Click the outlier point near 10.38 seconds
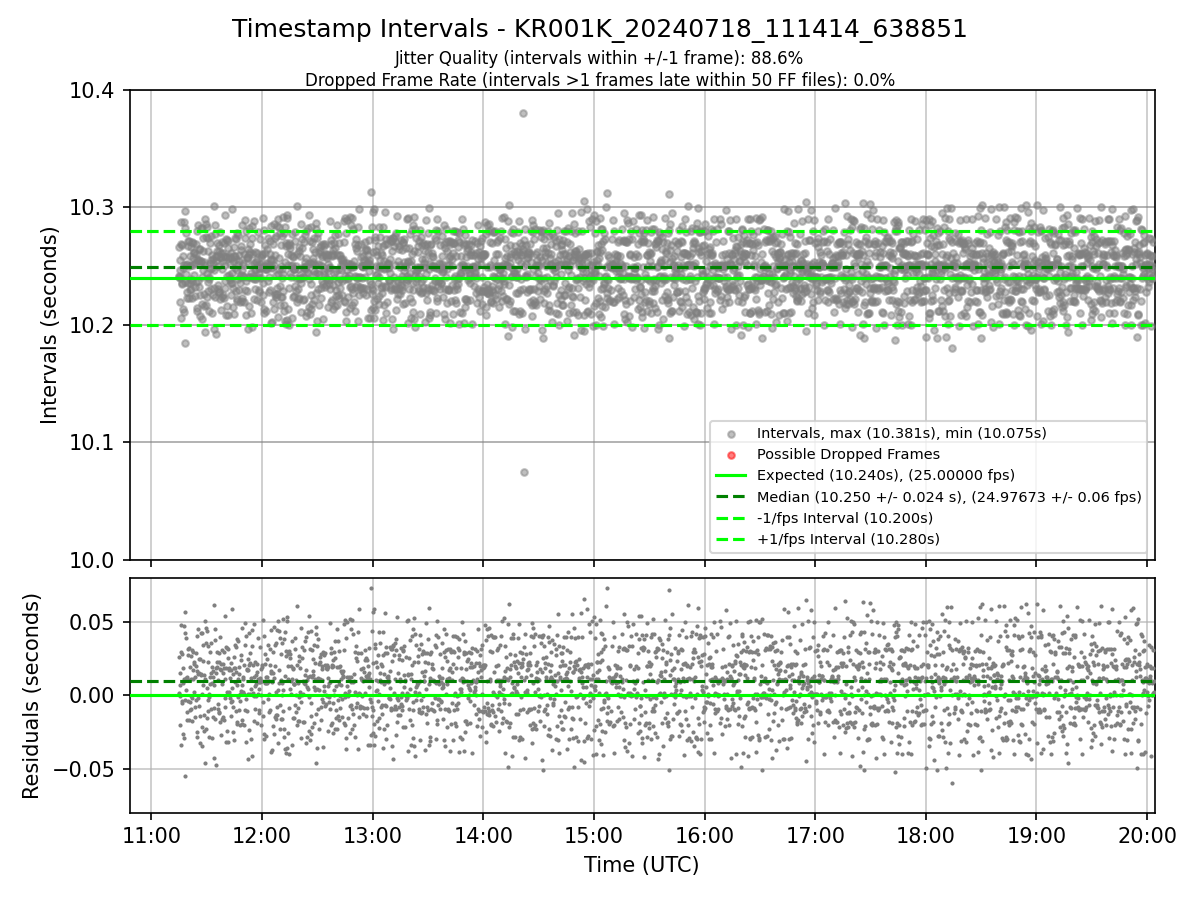 523,113
